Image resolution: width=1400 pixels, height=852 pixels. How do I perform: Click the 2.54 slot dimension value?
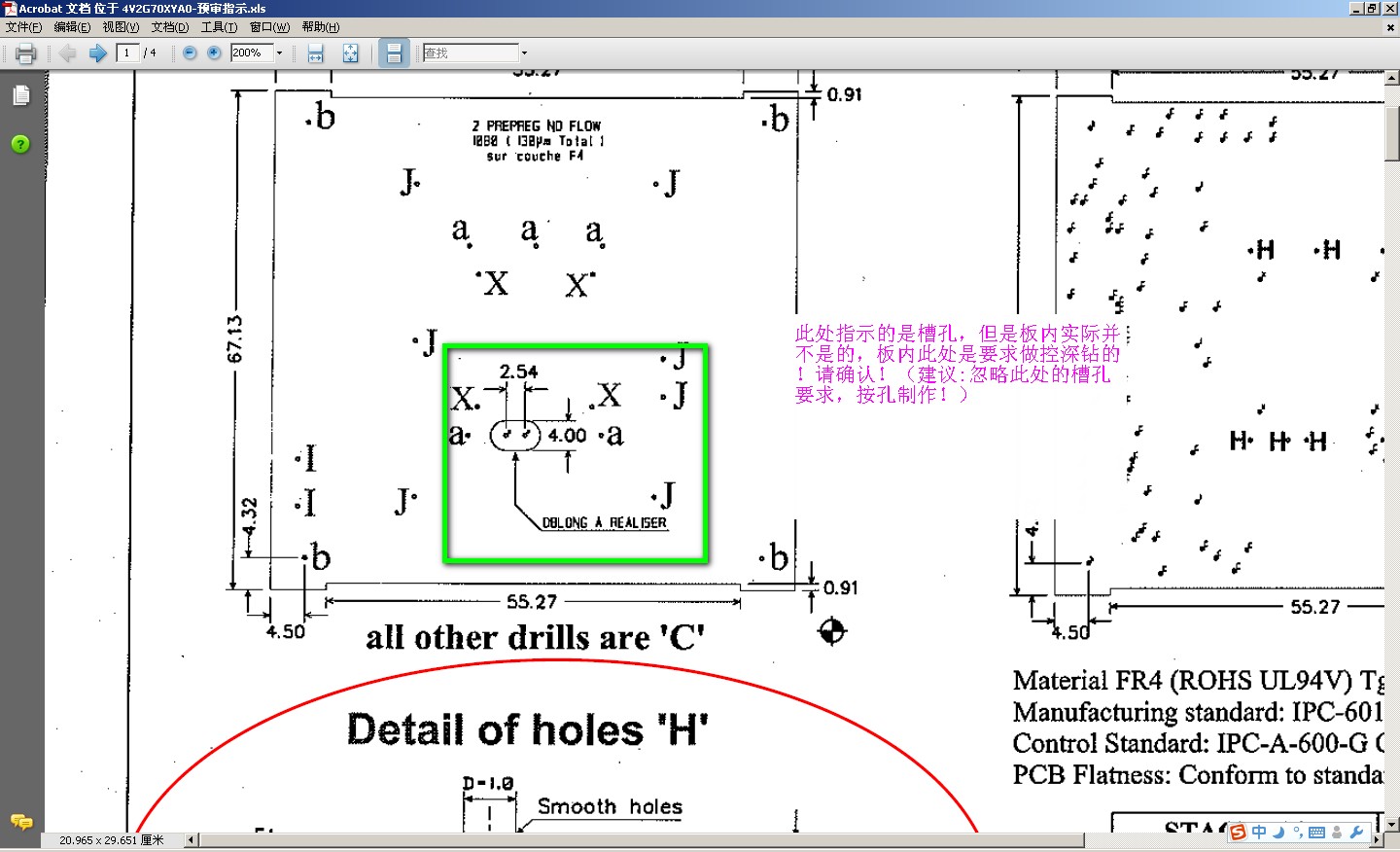pos(518,372)
